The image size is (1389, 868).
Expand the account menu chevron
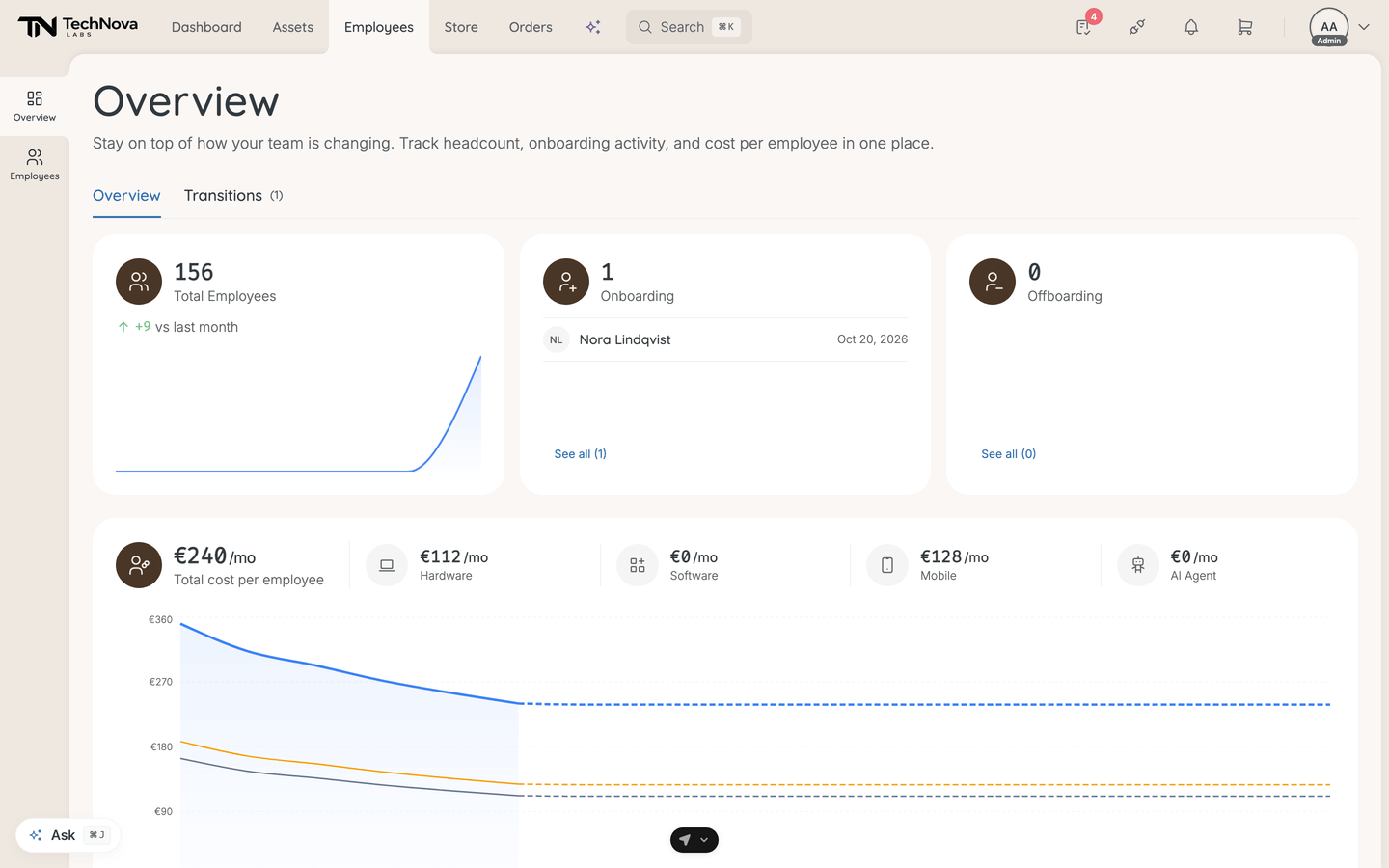[x=1364, y=27]
